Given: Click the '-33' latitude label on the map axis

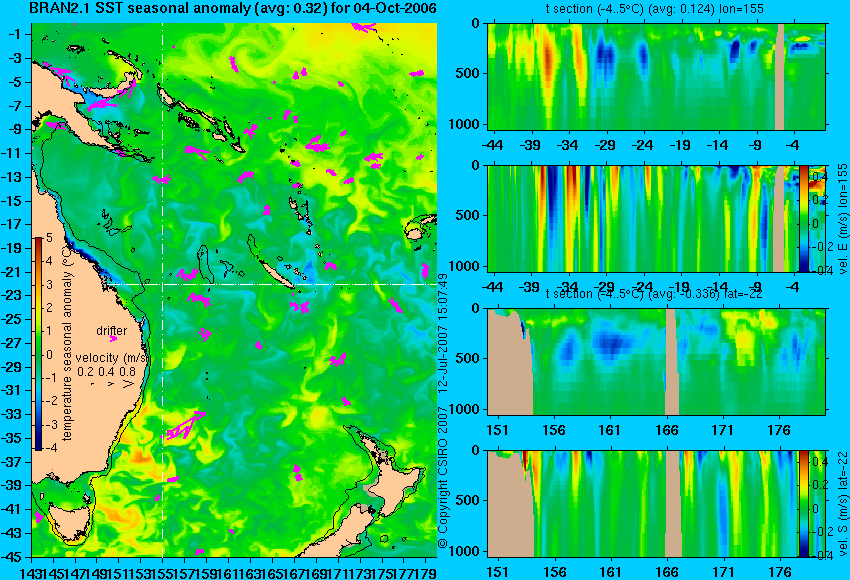Looking at the screenshot, I should pyautogui.click(x=11, y=414).
